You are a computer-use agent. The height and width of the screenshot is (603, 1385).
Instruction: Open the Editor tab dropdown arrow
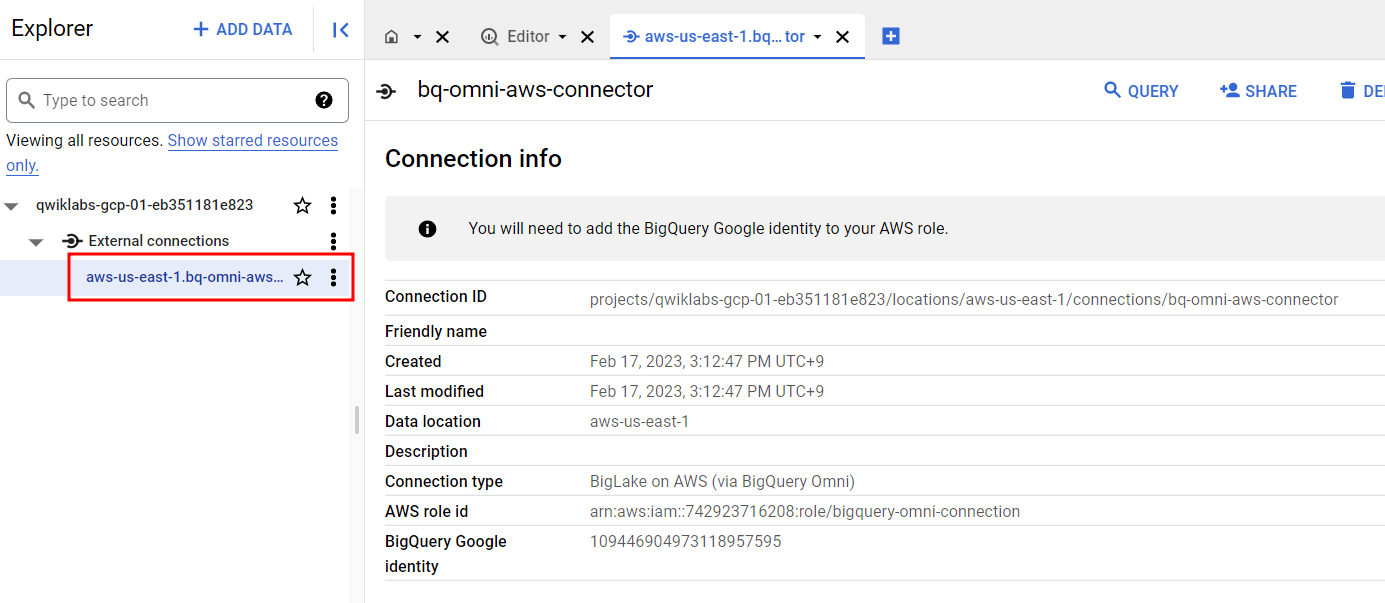tap(562, 37)
